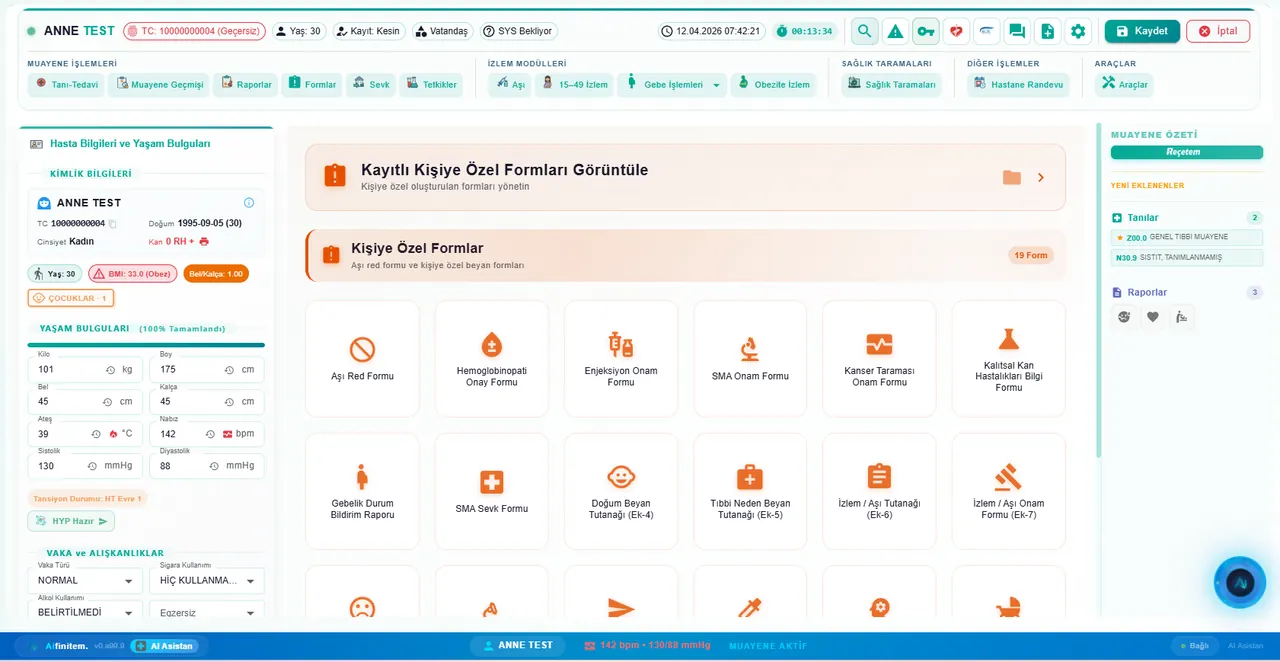Click the key icon in the header
The image size is (1280, 662).
(926, 31)
